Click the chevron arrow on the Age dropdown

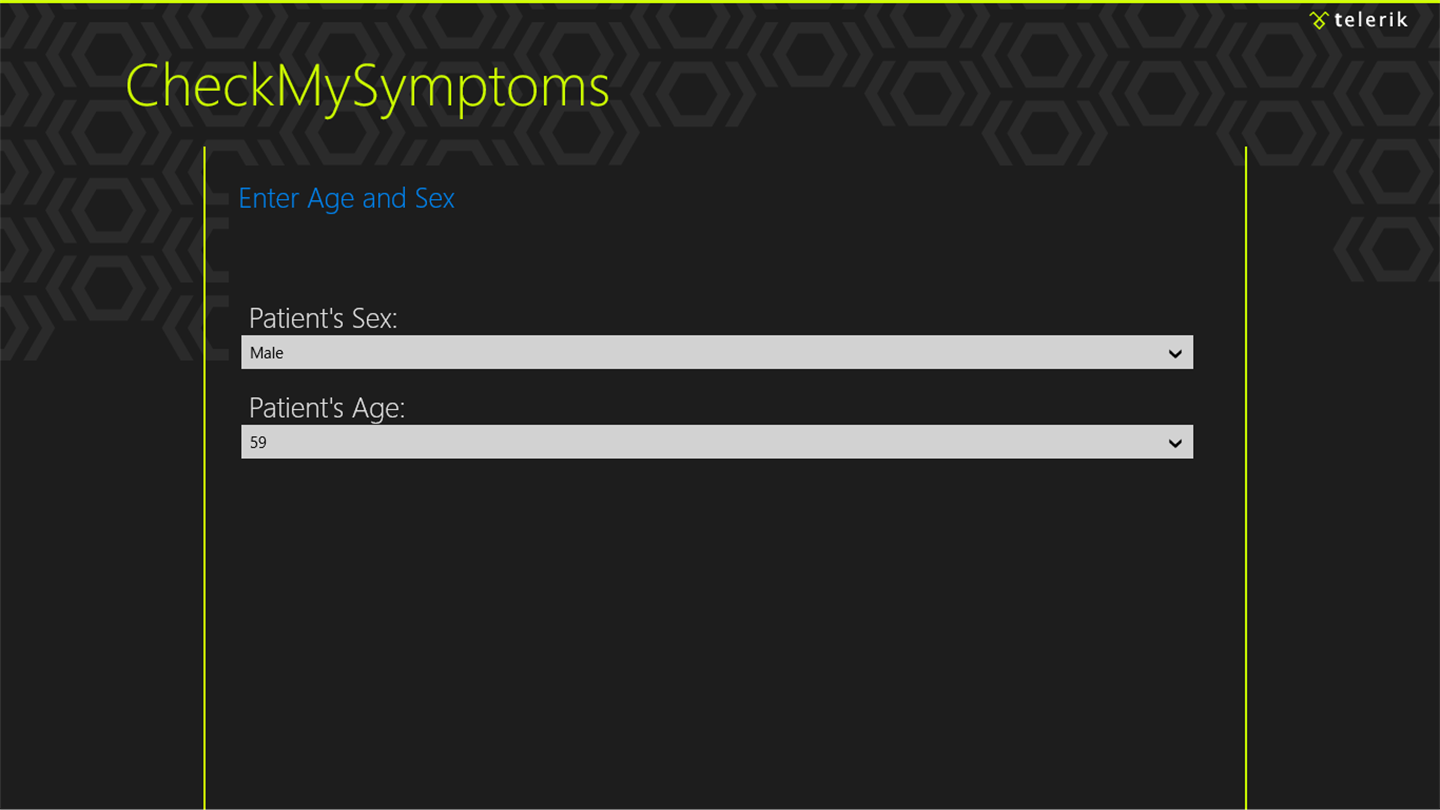pos(1175,443)
